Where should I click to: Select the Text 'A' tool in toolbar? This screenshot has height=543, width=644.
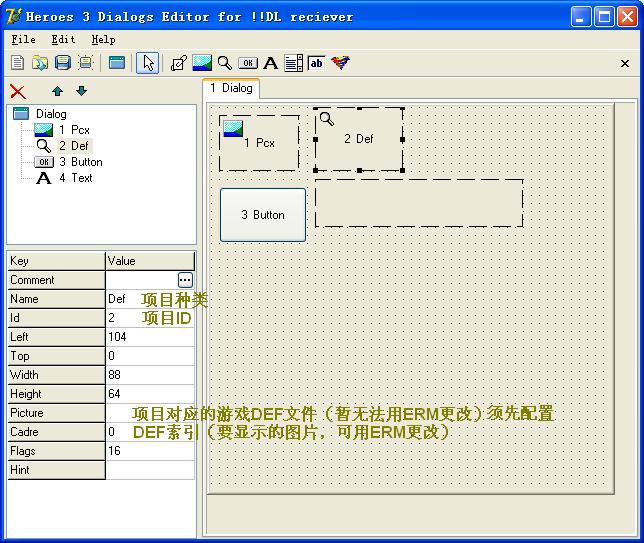[x=271, y=63]
